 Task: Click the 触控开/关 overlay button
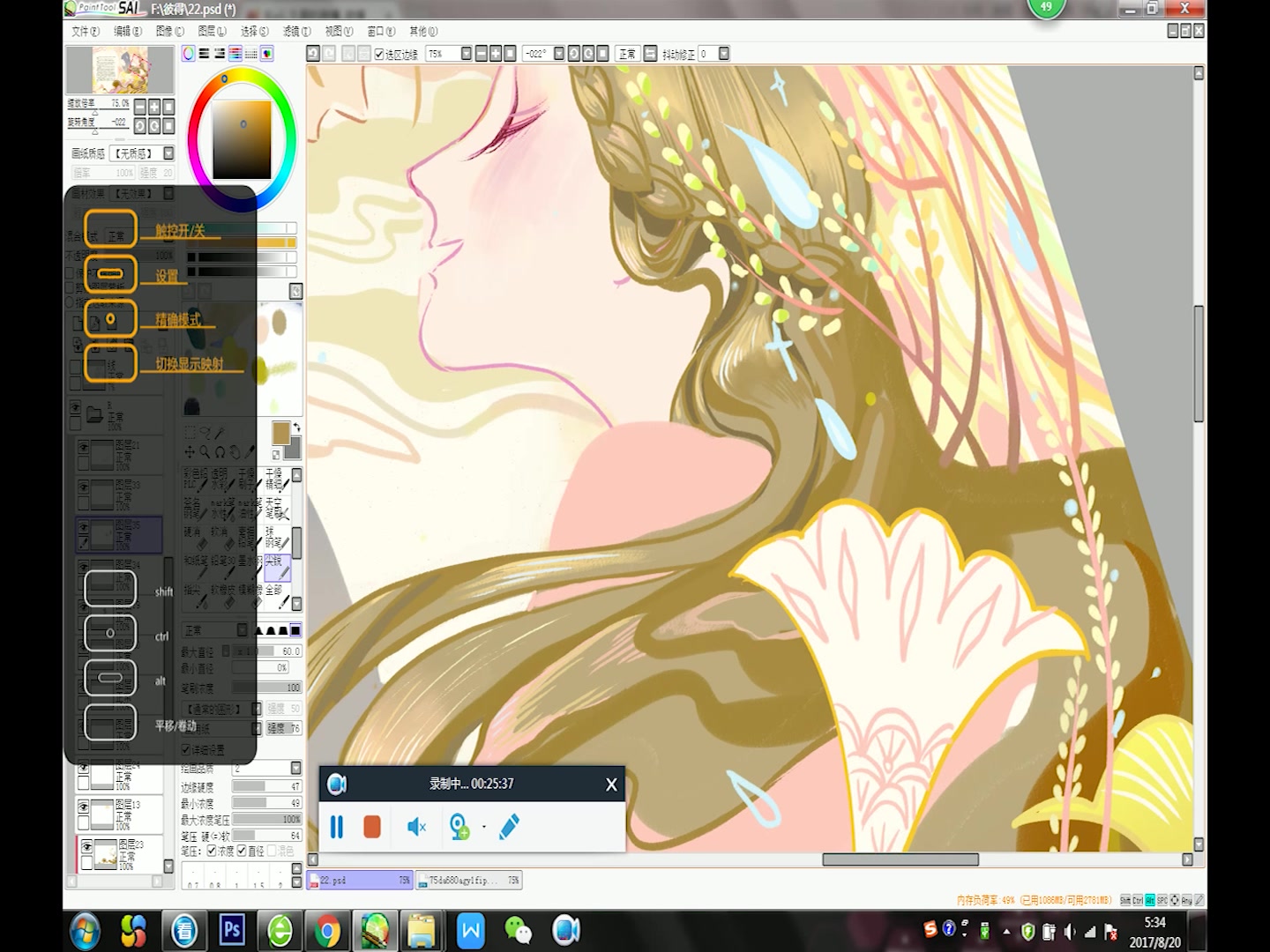point(111,229)
